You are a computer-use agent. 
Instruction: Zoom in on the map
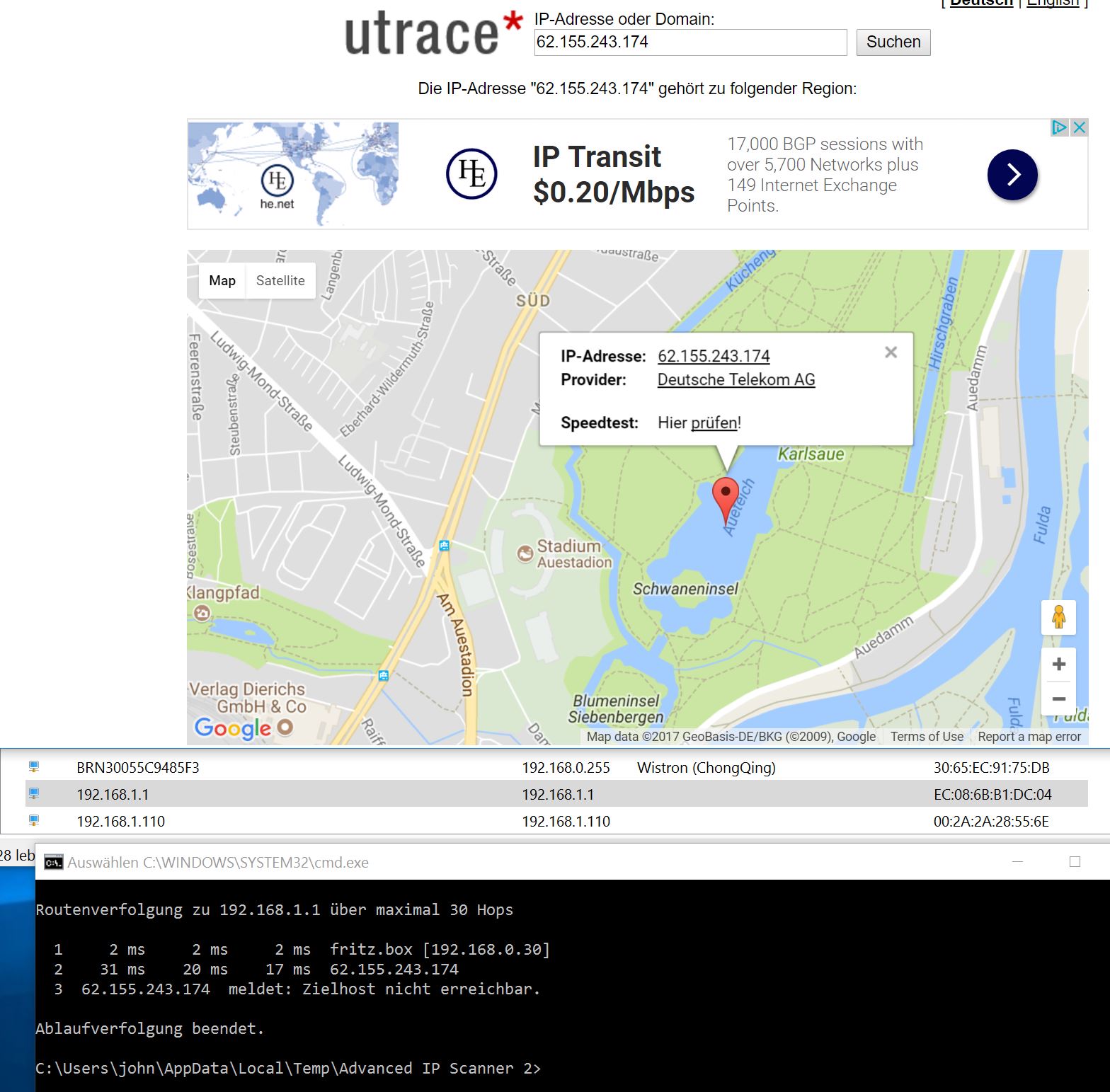(x=1058, y=664)
